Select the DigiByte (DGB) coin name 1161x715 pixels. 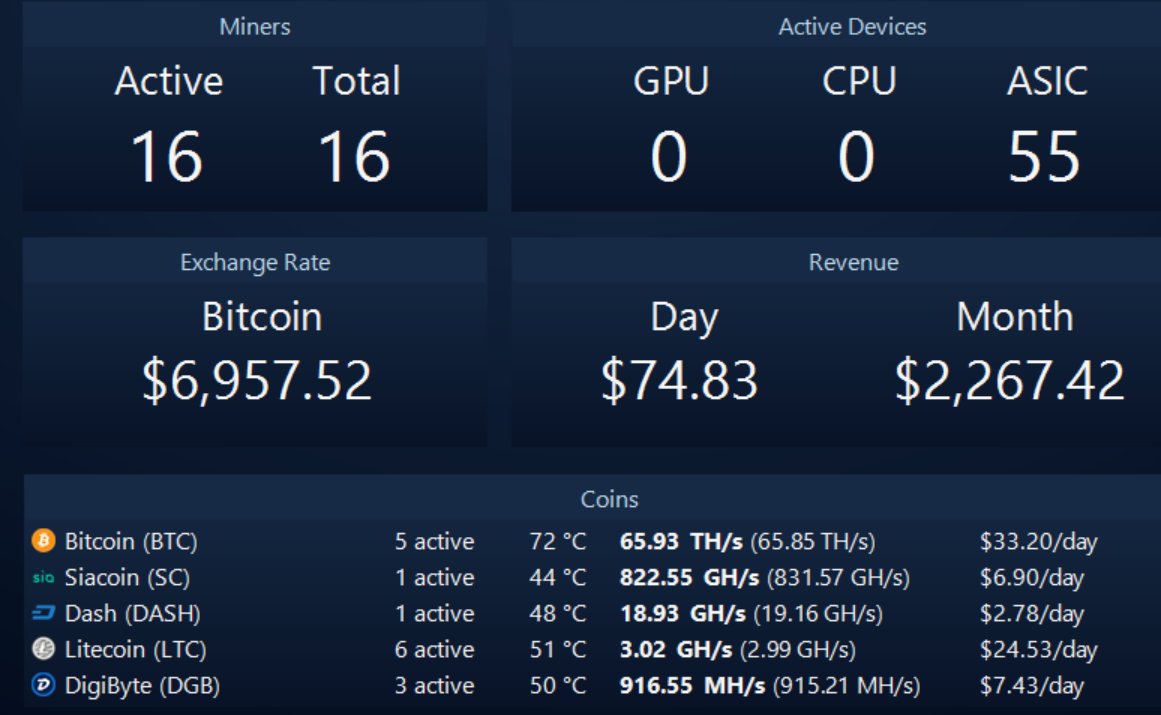(142, 686)
